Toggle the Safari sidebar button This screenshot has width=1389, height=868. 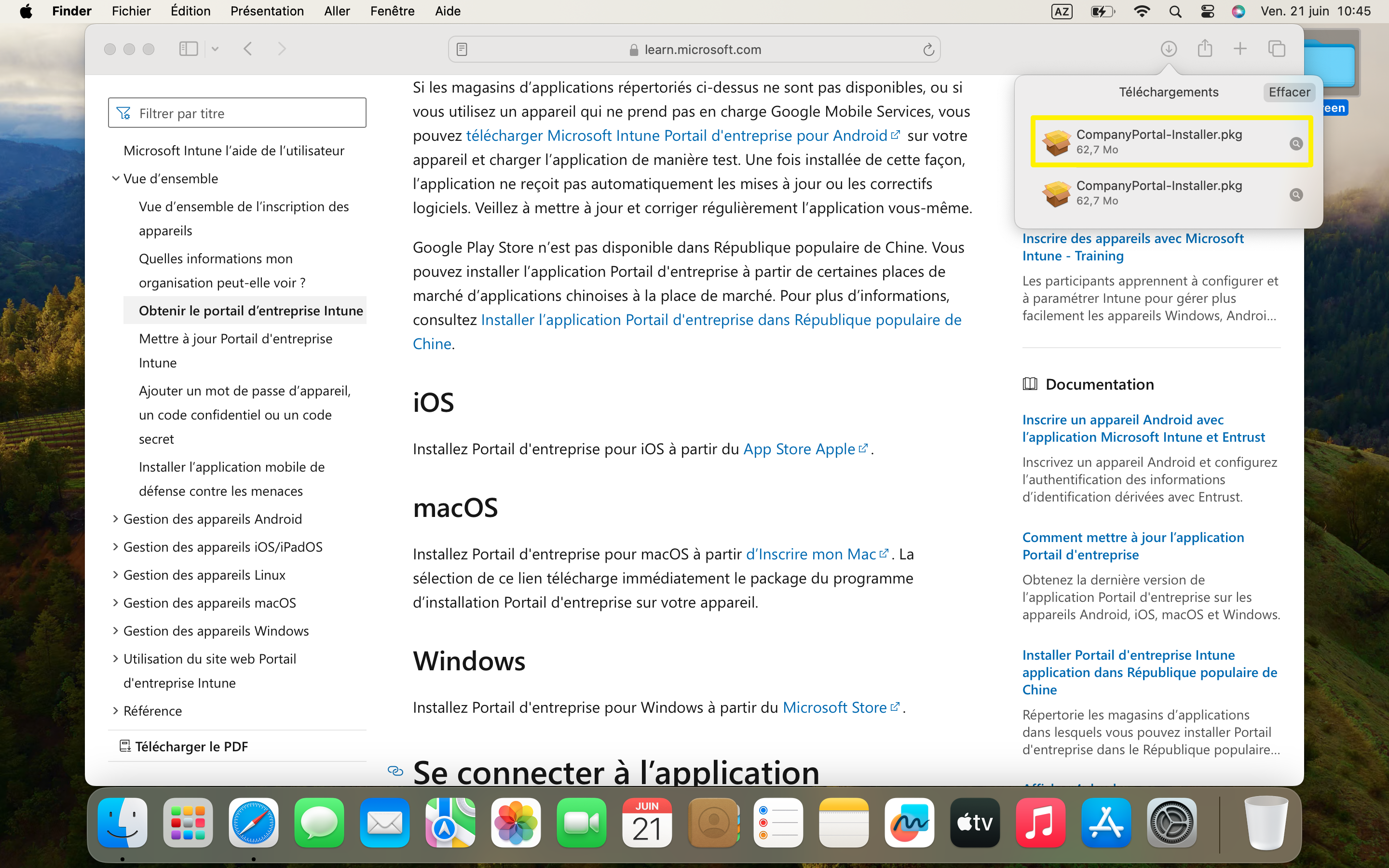(188, 49)
